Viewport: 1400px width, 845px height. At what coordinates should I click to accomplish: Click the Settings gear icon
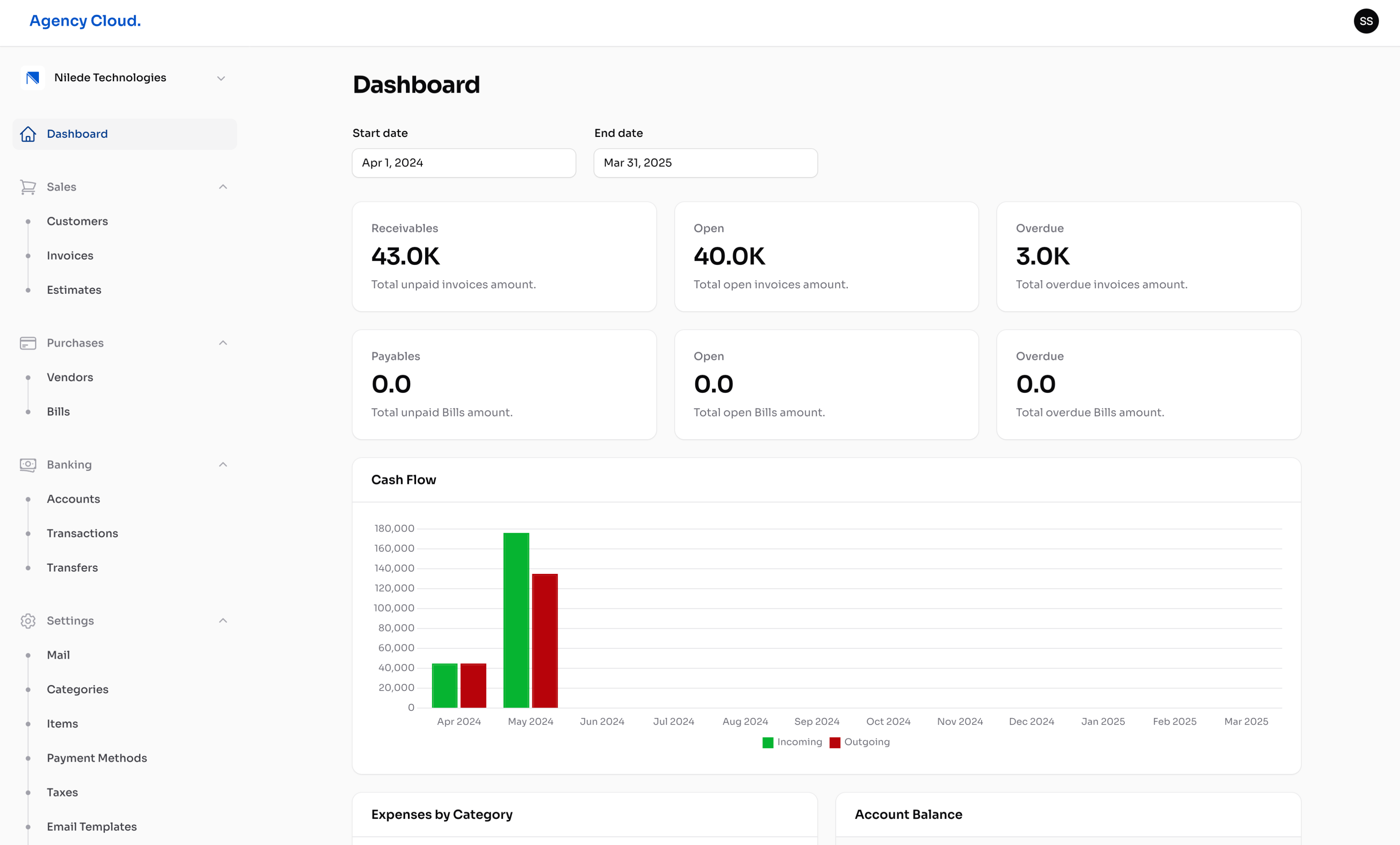coord(28,621)
